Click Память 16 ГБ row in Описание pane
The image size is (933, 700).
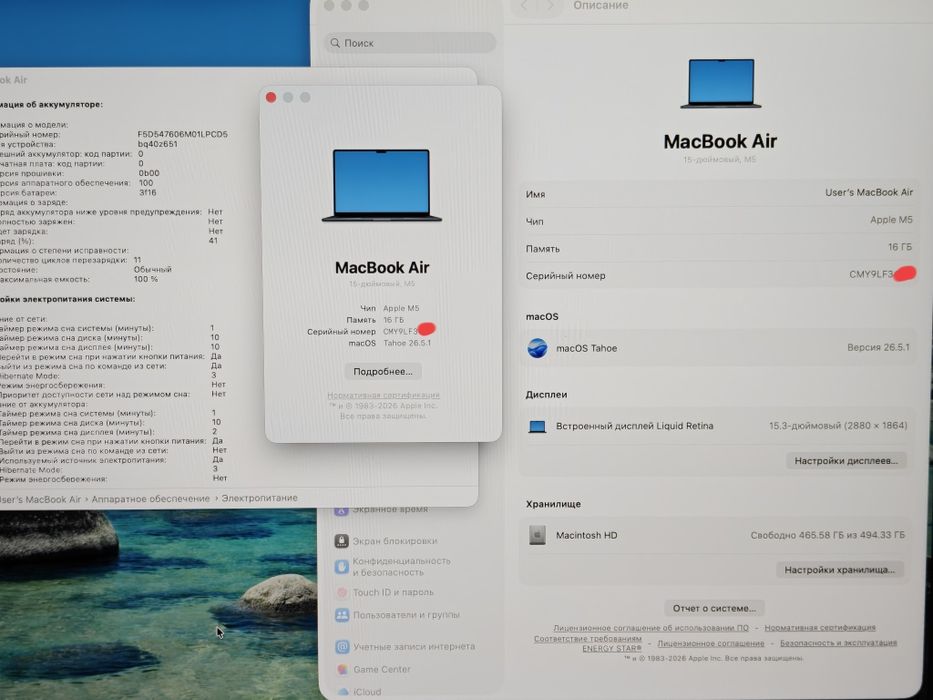[x=718, y=248]
